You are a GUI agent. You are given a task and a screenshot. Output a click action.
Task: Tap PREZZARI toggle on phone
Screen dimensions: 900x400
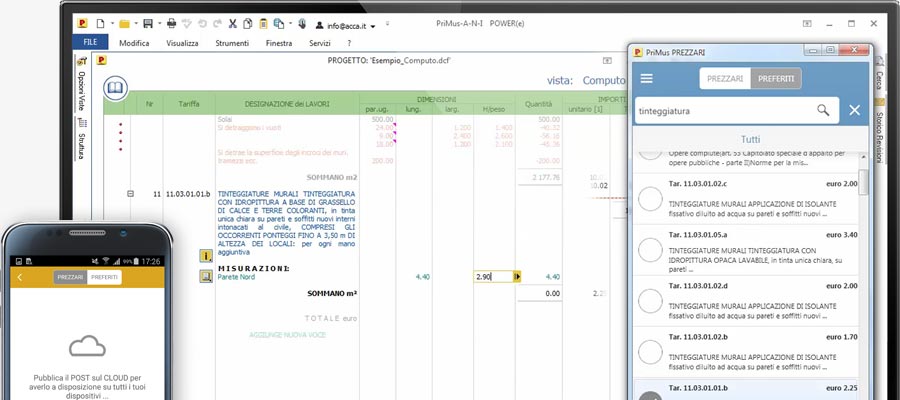point(71,277)
